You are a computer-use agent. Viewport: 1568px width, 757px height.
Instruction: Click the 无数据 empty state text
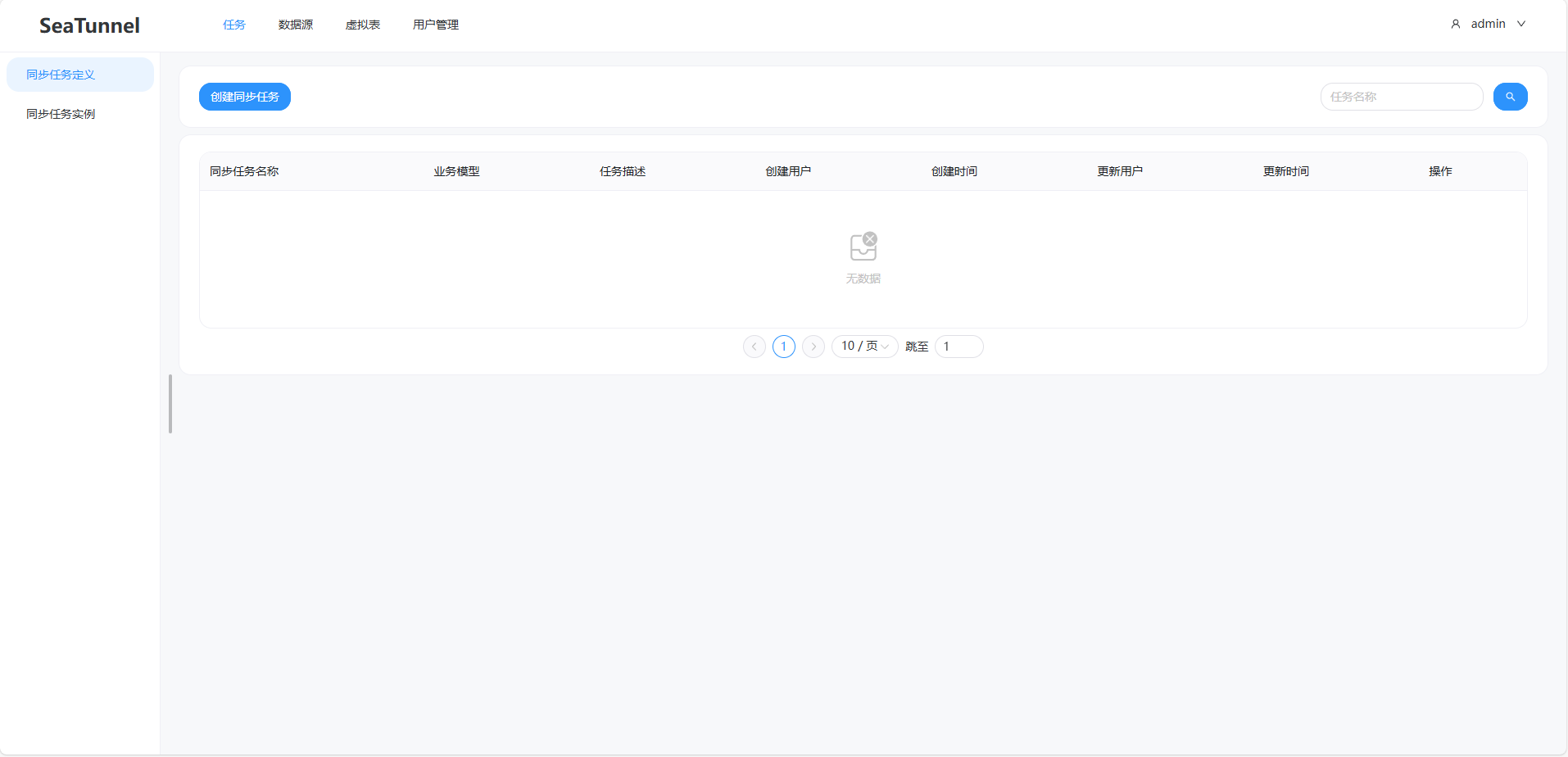pyautogui.click(x=863, y=279)
